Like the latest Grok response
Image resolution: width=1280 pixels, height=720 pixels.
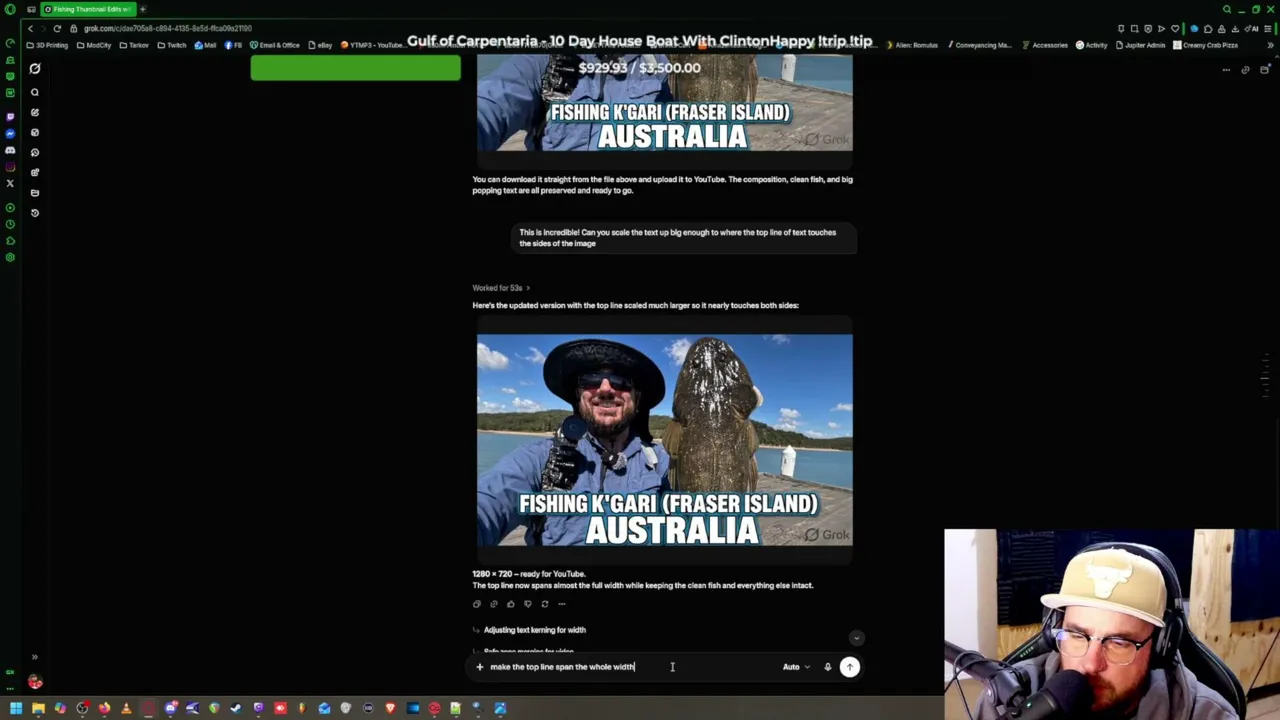[510, 604]
